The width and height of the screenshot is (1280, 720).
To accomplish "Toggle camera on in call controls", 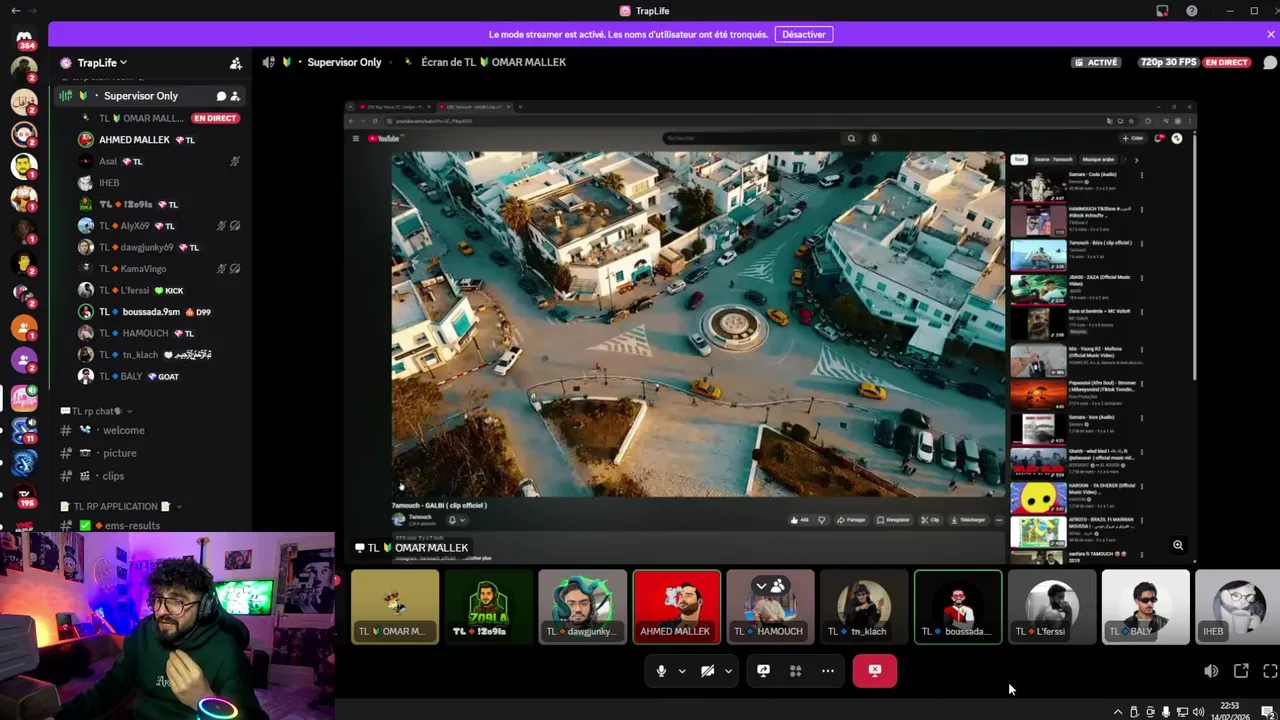I will (x=707, y=671).
